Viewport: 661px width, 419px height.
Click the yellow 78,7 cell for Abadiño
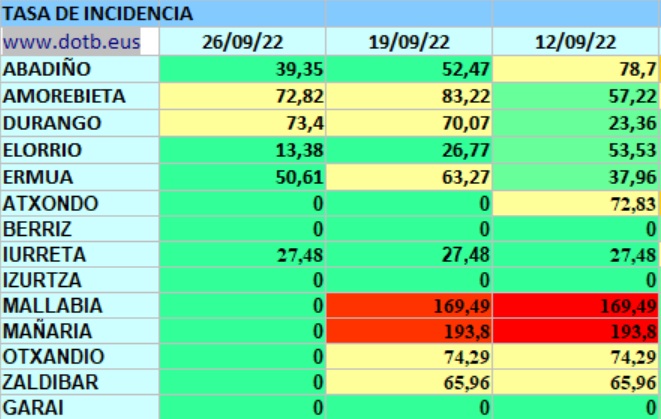click(x=575, y=70)
